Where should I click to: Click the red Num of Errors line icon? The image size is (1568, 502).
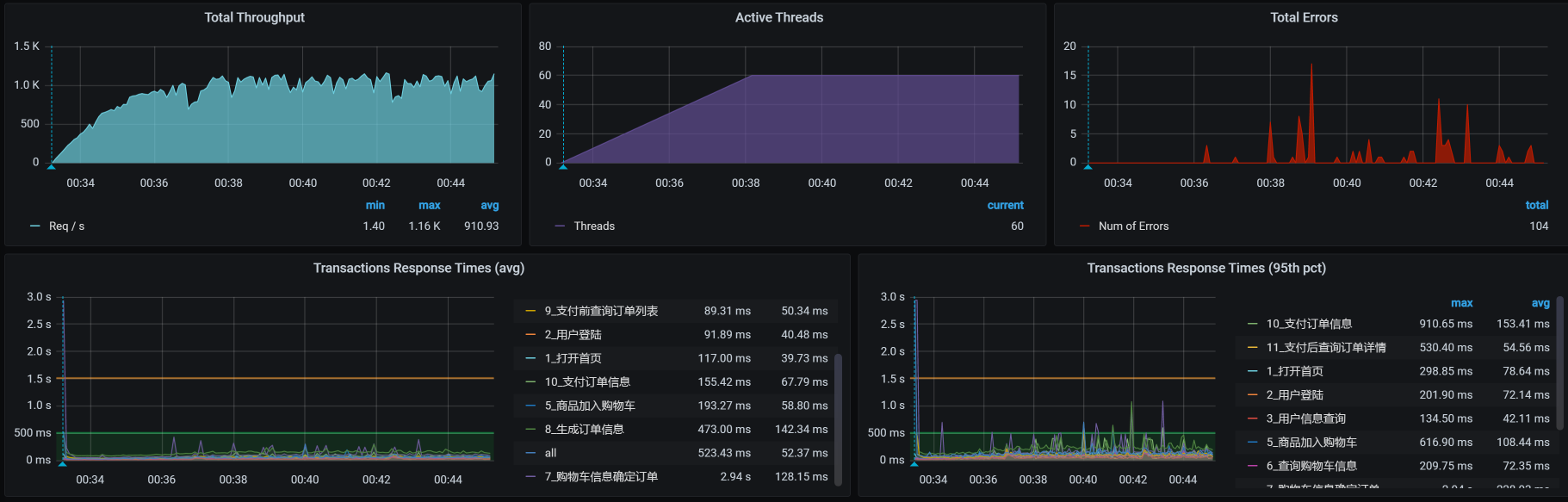[x=1085, y=226]
